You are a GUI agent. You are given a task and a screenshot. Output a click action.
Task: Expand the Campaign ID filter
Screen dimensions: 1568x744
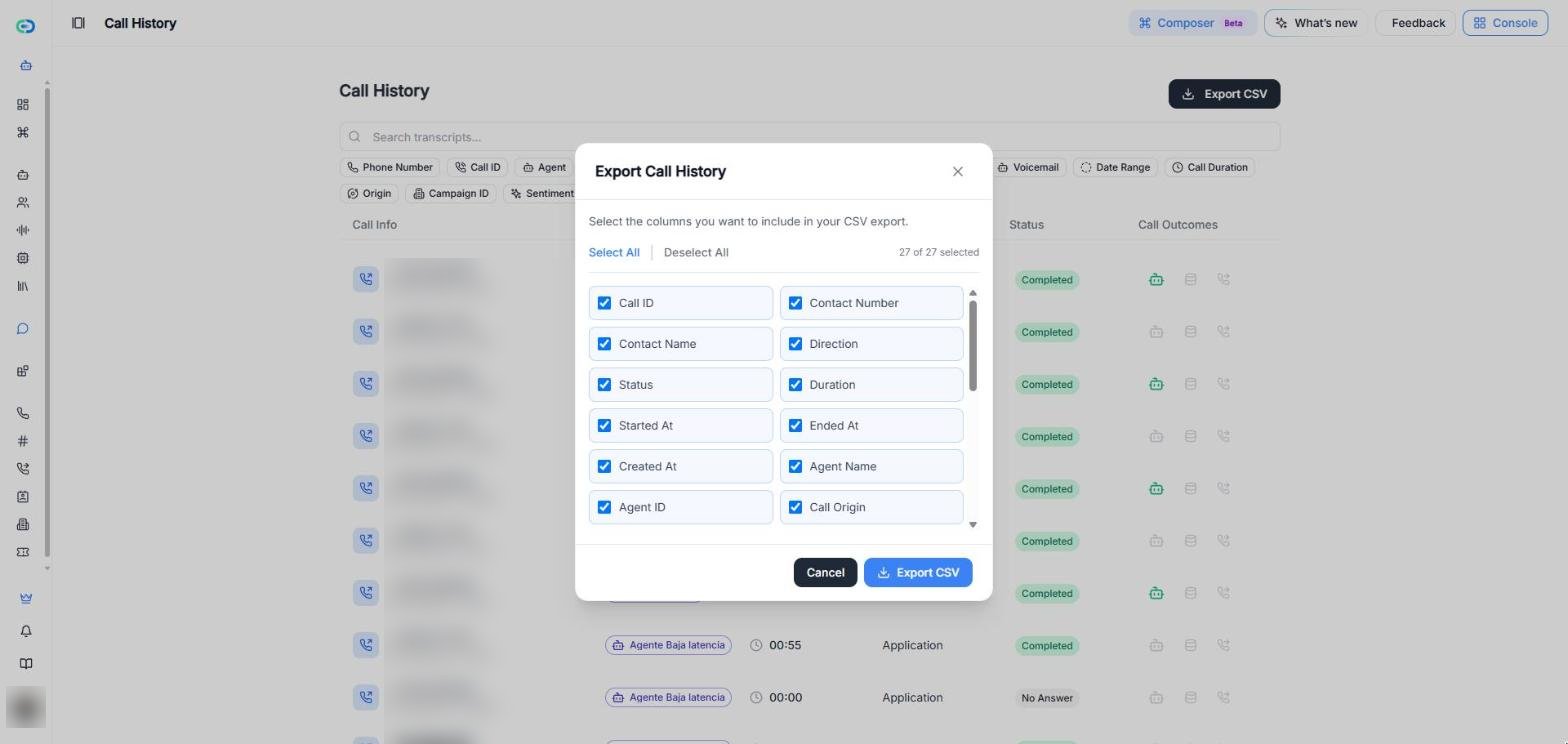[451, 193]
